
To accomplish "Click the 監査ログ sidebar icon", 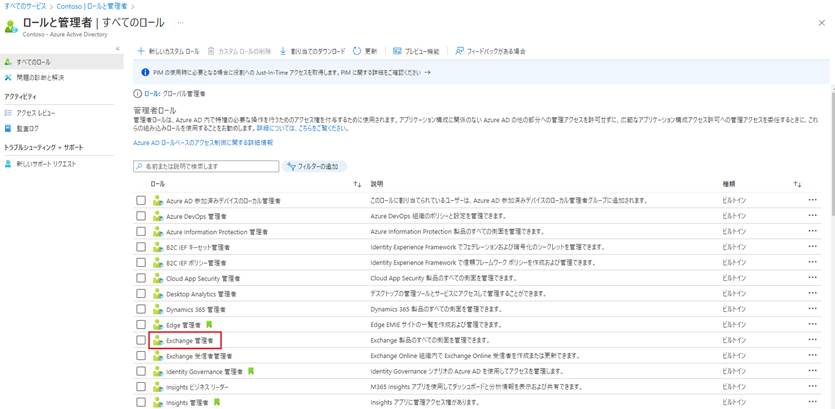I will coord(7,128).
